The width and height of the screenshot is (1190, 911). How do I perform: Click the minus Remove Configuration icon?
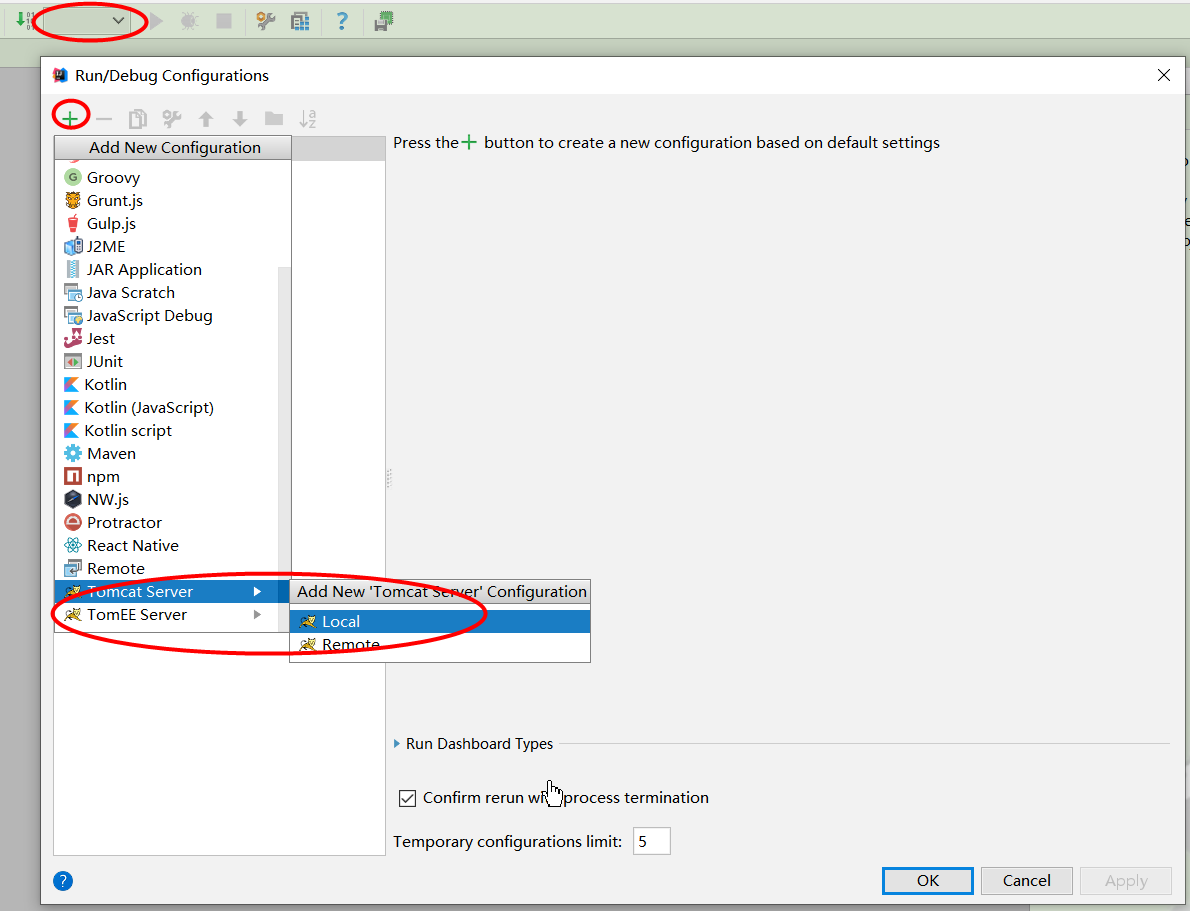click(x=104, y=119)
